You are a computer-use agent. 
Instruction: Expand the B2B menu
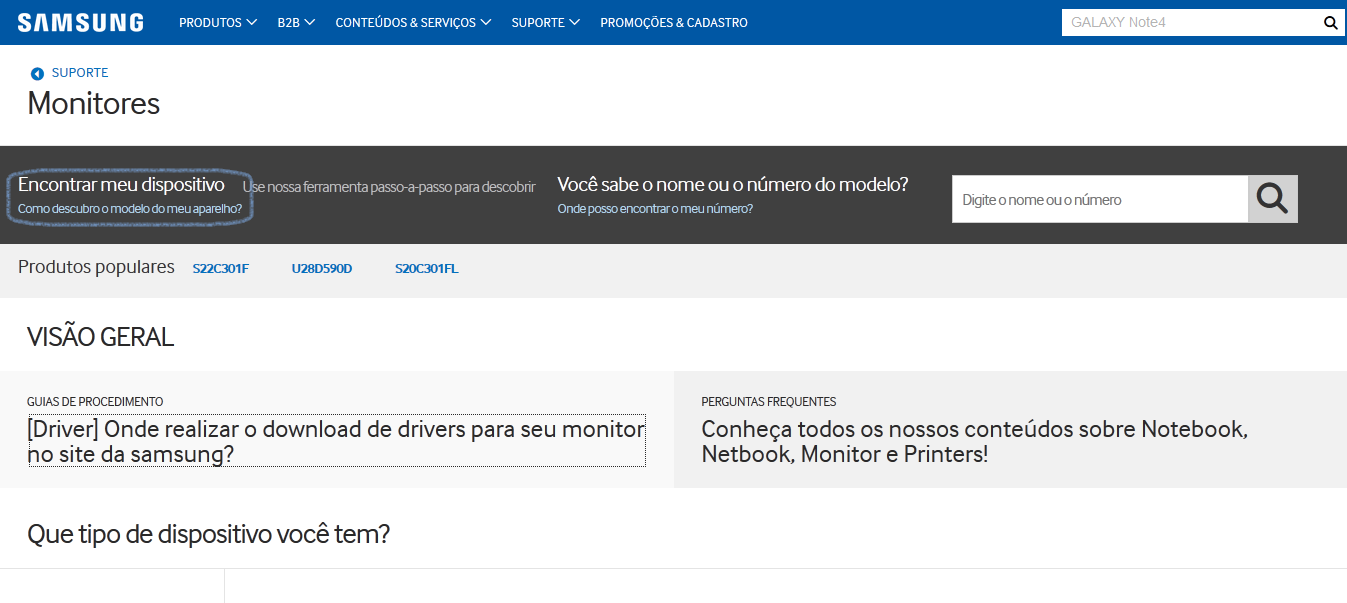click(297, 22)
